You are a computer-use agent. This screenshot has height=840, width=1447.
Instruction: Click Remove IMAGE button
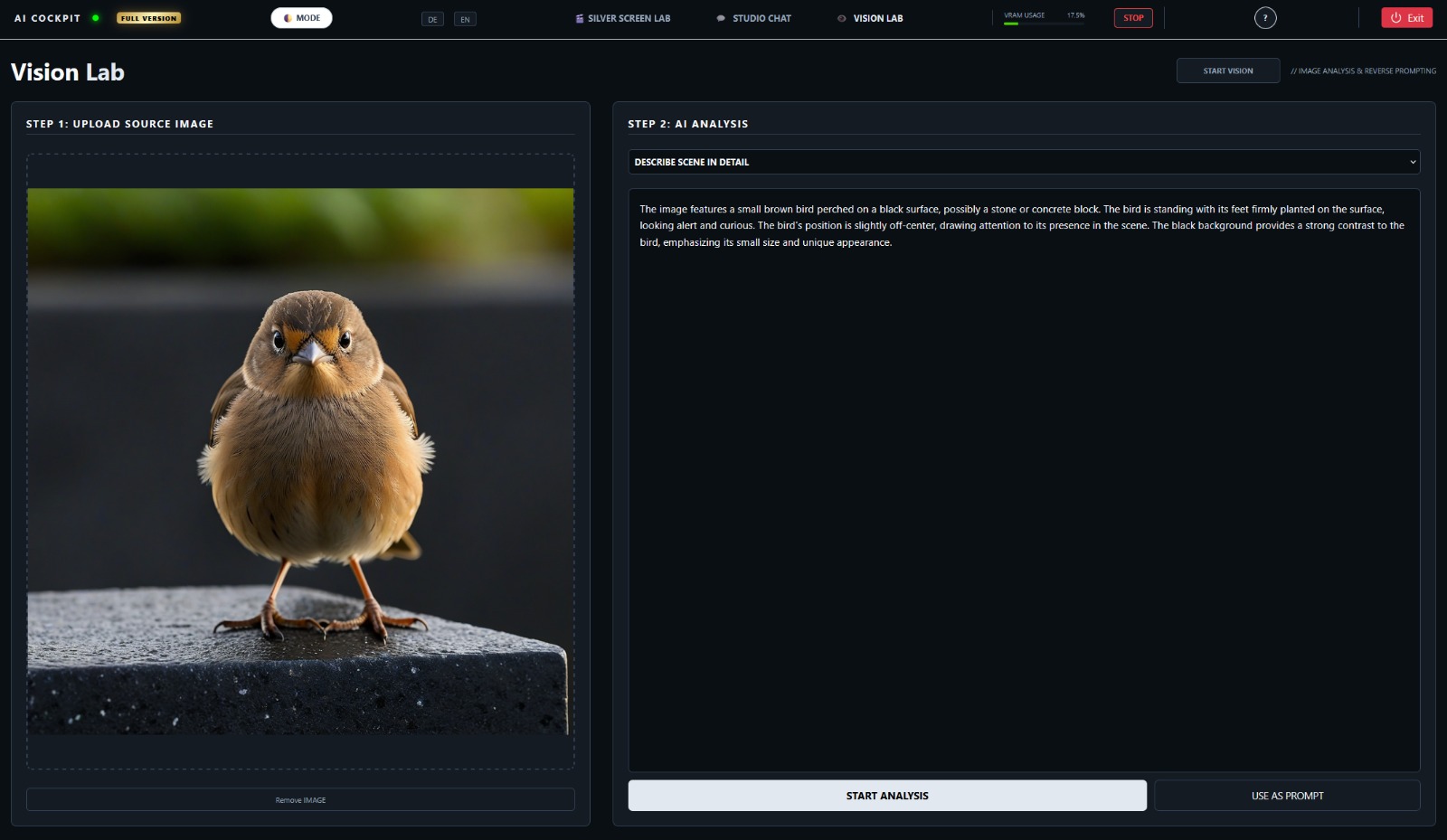[x=300, y=799]
